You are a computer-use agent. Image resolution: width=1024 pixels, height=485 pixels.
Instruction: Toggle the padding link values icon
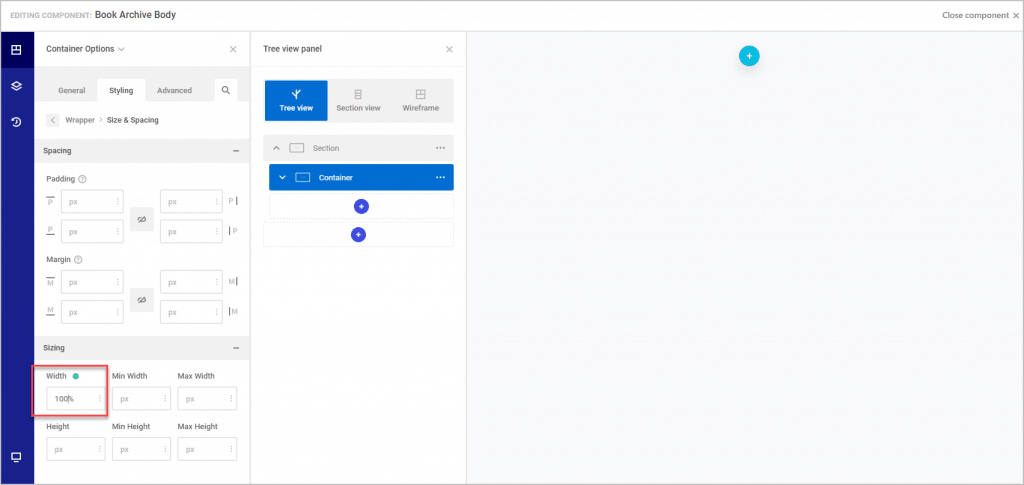(x=141, y=217)
